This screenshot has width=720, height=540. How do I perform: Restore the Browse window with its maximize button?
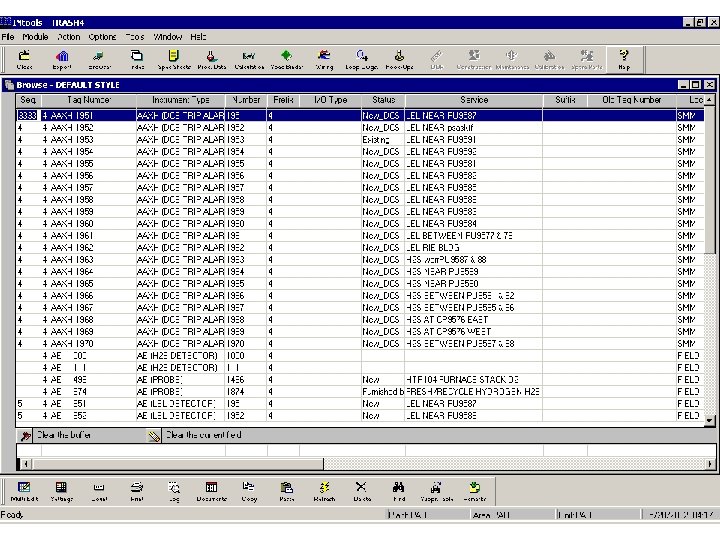(x=696, y=85)
